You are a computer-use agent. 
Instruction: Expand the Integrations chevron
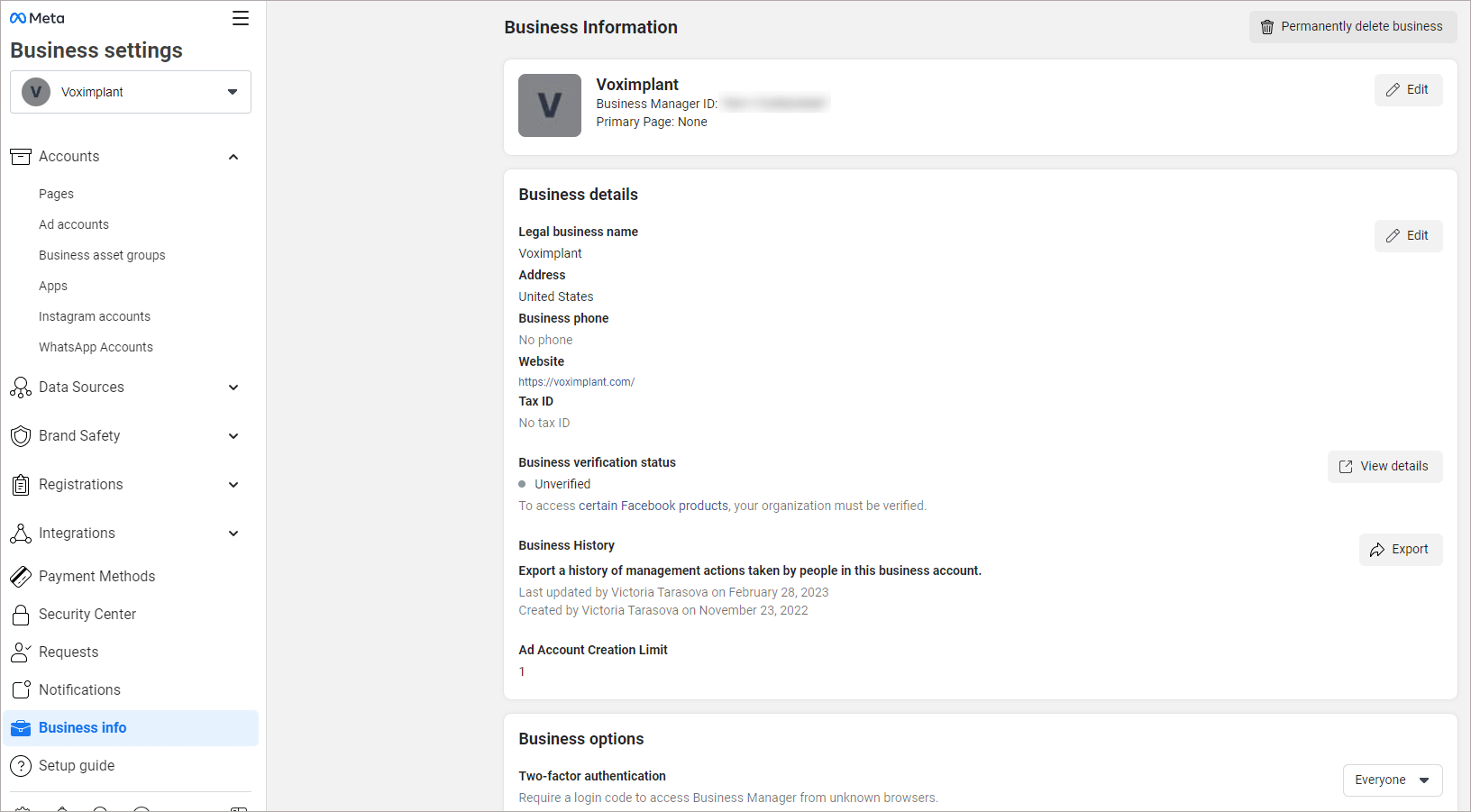pos(233,534)
